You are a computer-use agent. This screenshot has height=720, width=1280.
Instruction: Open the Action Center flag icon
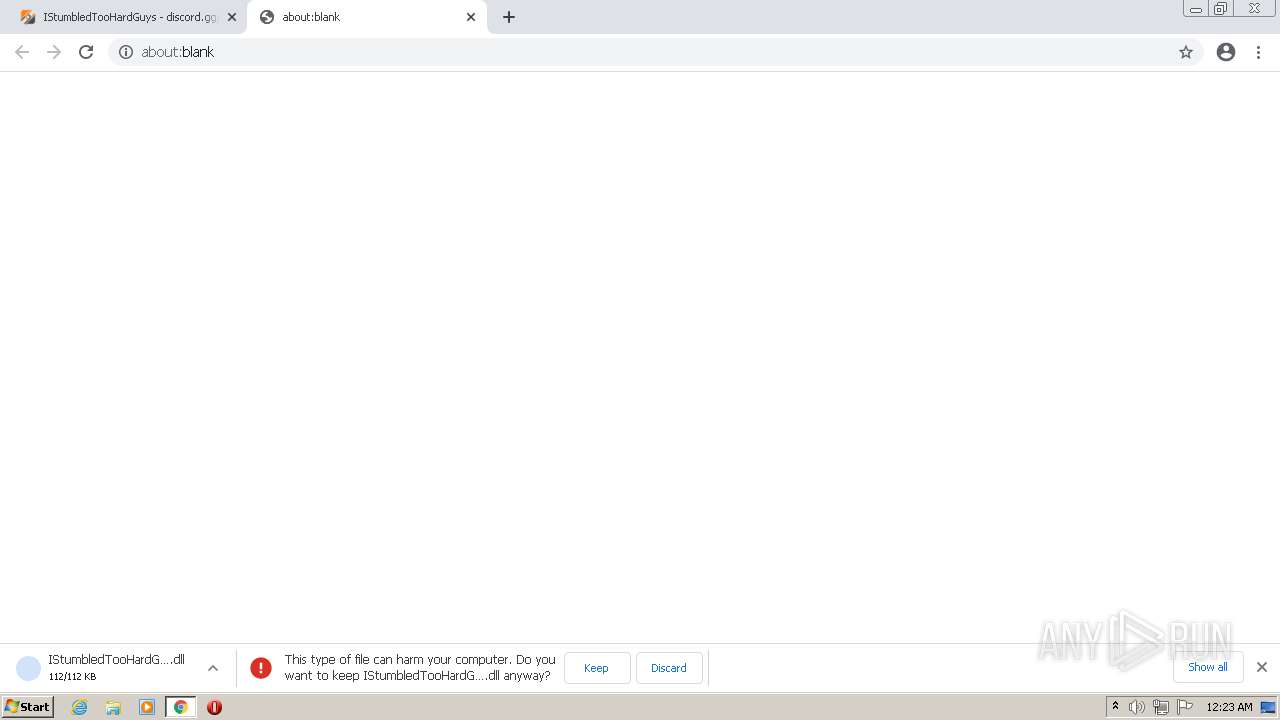click(1185, 707)
